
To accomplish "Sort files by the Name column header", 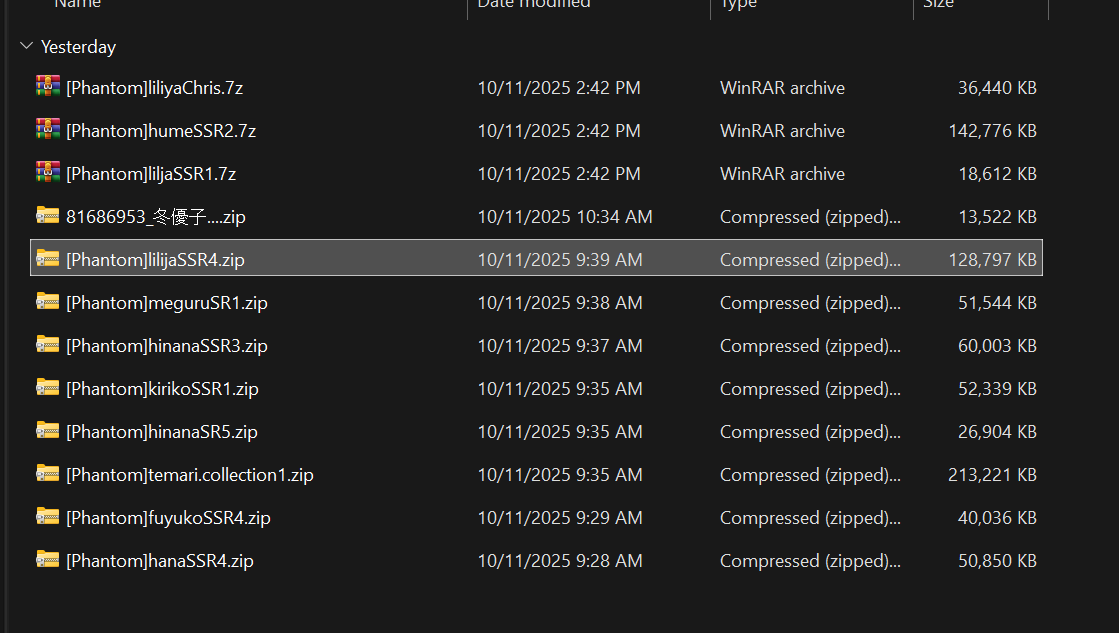I will point(78,4).
